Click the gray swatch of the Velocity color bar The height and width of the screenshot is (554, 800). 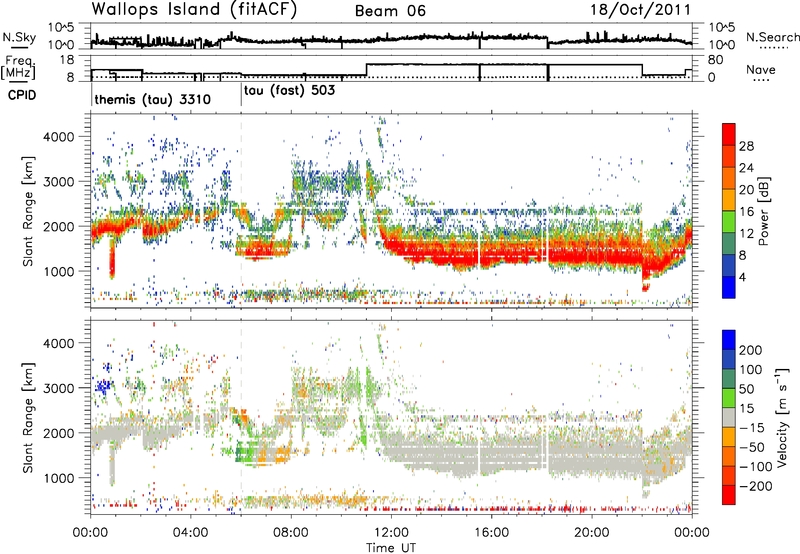pyautogui.click(x=729, y=417)
